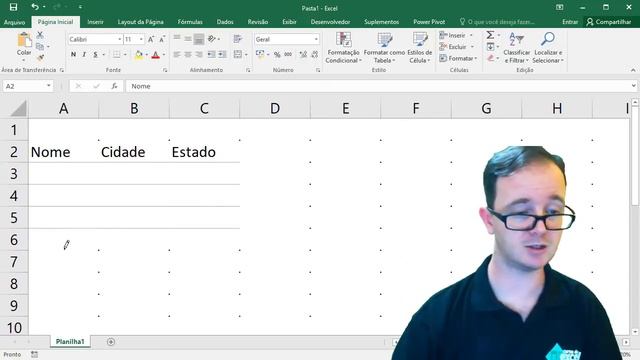Click the Clear eraser icon
Viewport: 640px width, 360px height.
(x=490, y=58)
